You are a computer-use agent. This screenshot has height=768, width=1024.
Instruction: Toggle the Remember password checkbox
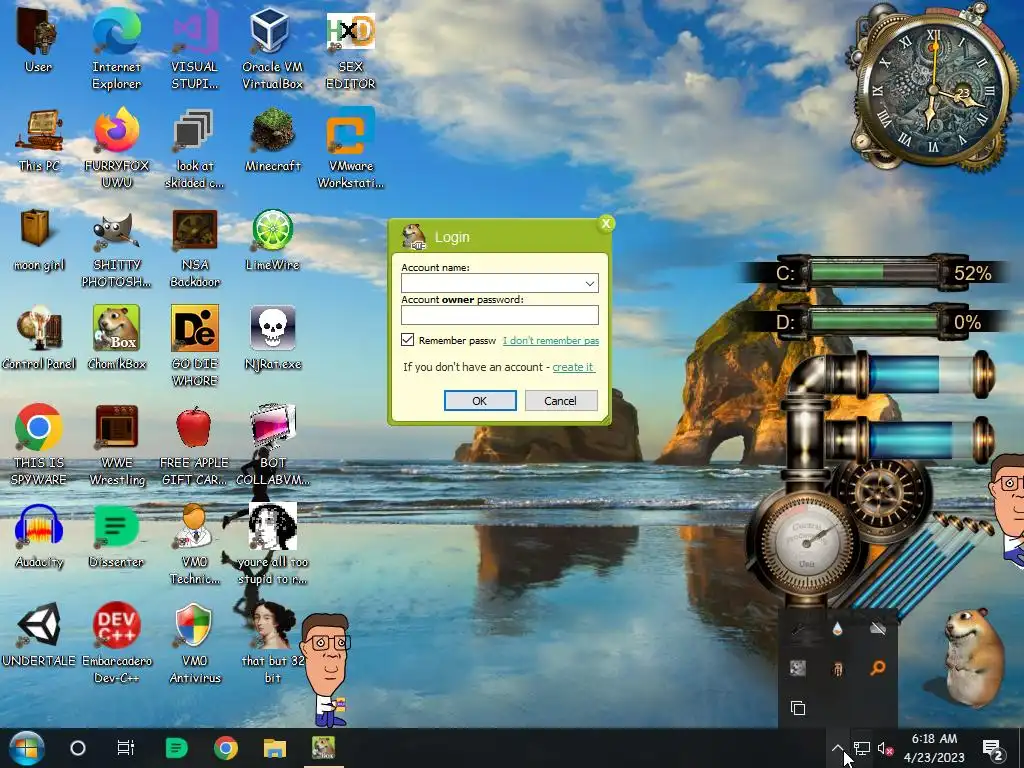pos(408,340)
